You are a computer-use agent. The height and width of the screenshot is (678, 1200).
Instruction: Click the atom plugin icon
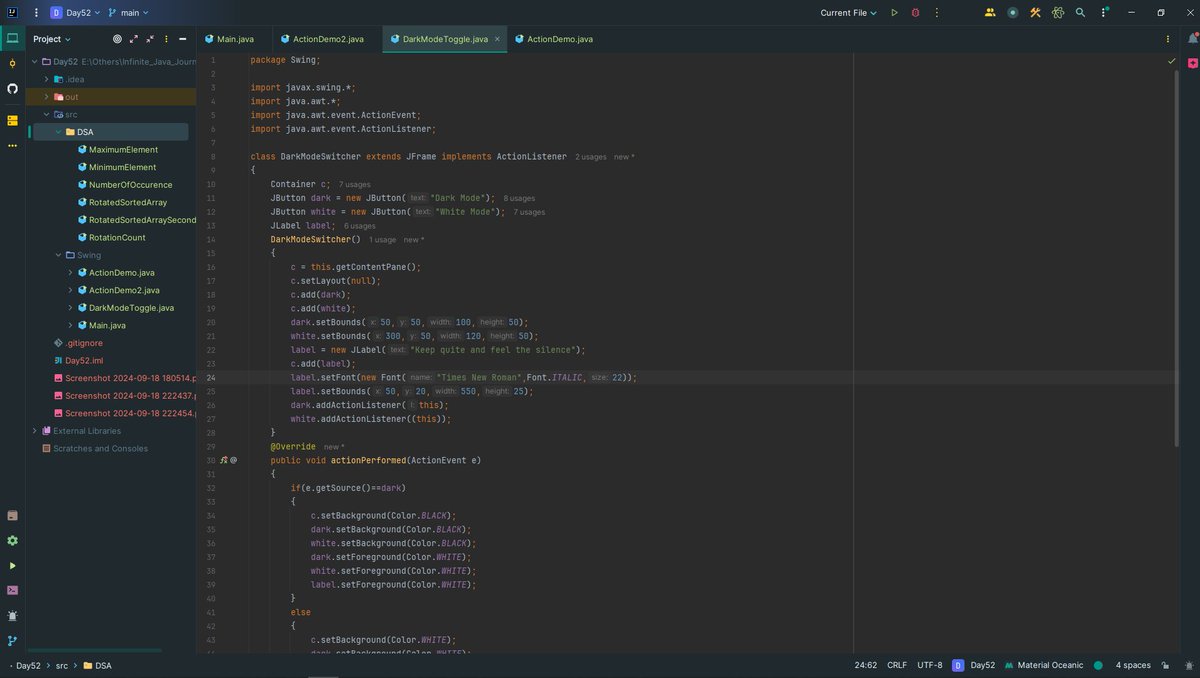coord(1058,13)
